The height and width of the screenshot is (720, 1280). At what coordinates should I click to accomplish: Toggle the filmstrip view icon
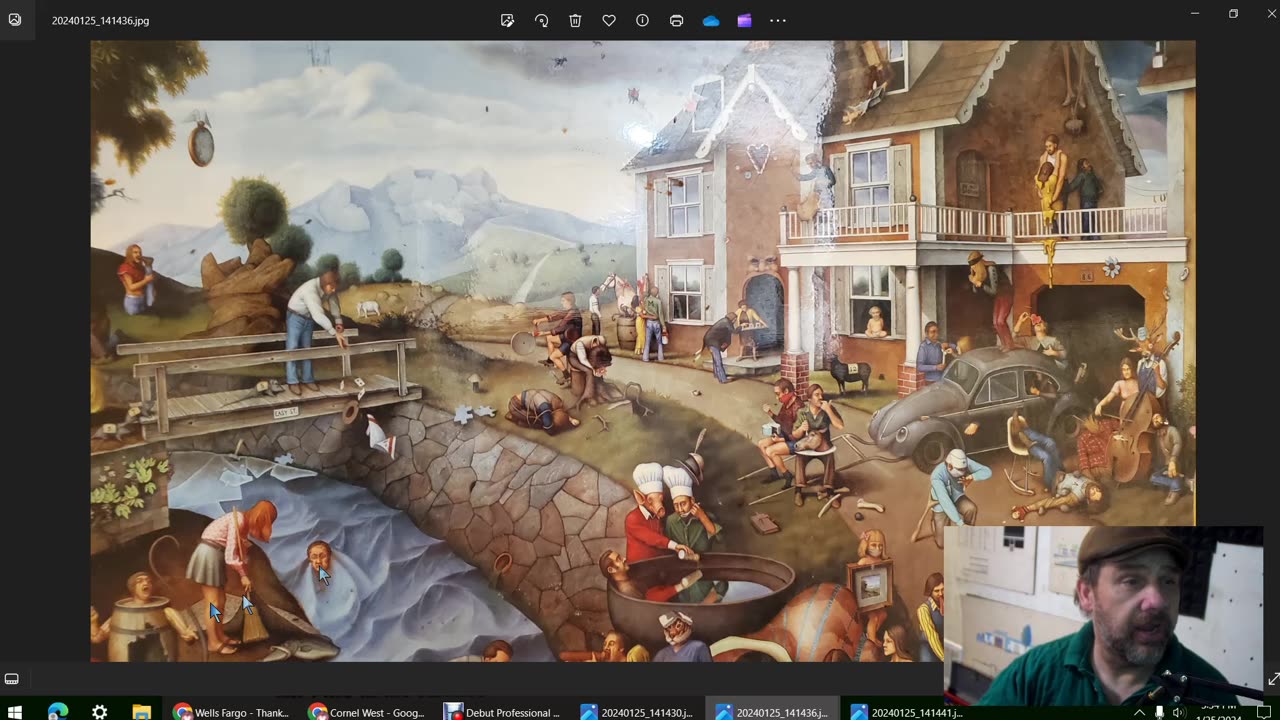[x=12, y=679]
